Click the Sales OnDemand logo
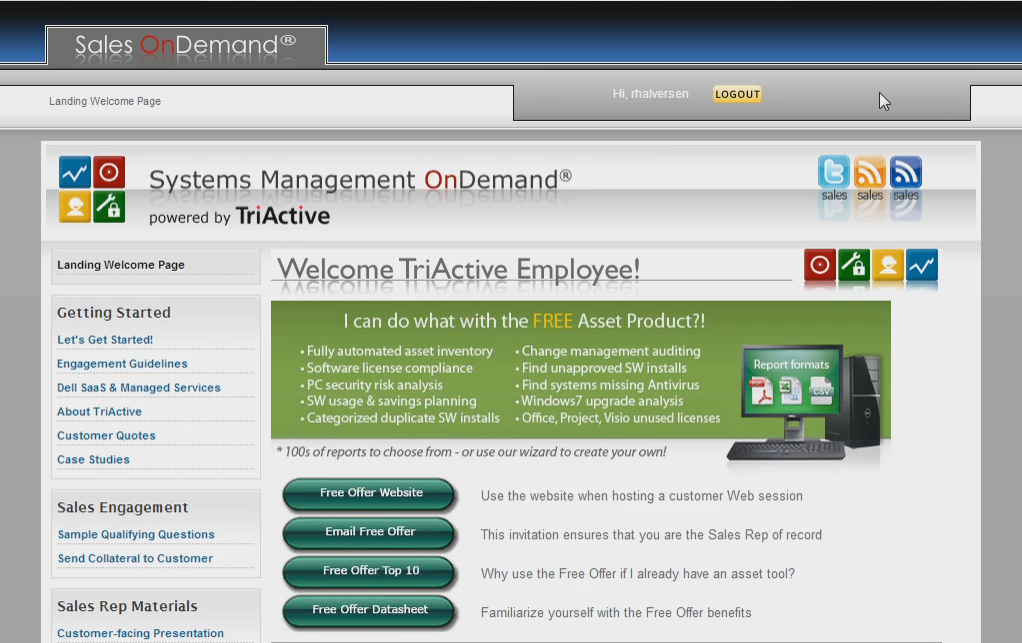The image size is (1022, 643). 186,45
